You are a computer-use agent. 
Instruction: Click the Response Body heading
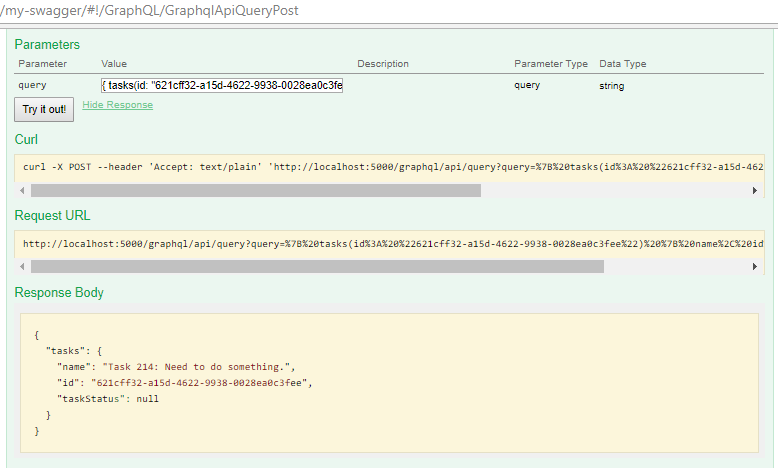tap(59, 293)
